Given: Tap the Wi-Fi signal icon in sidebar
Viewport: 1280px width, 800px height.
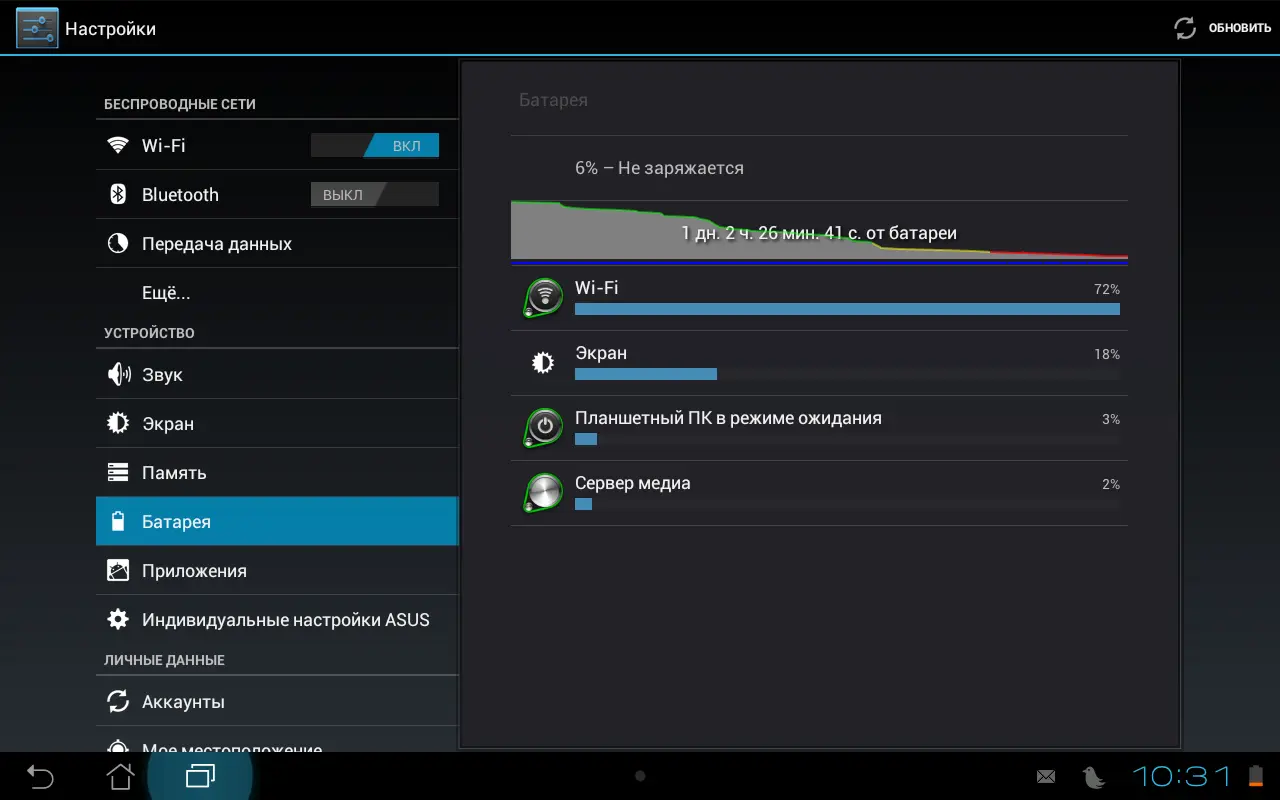Looking at the screenshot, I should (118, 145).
